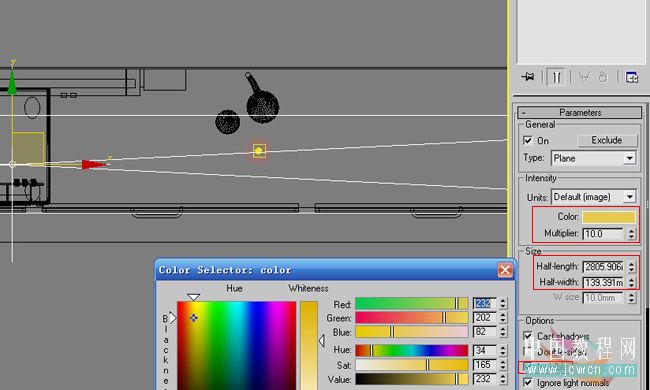Click the Pin Stack icon
650x390 pixels.
528,77
